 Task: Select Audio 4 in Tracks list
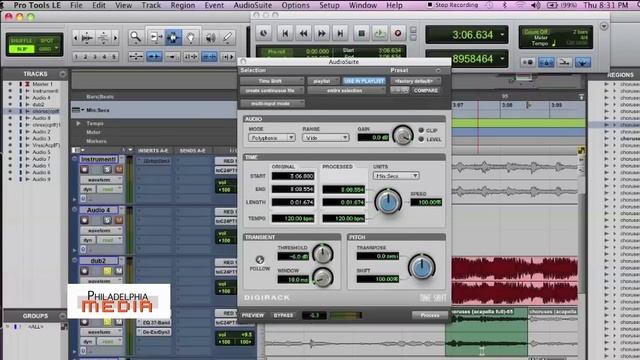41,98
